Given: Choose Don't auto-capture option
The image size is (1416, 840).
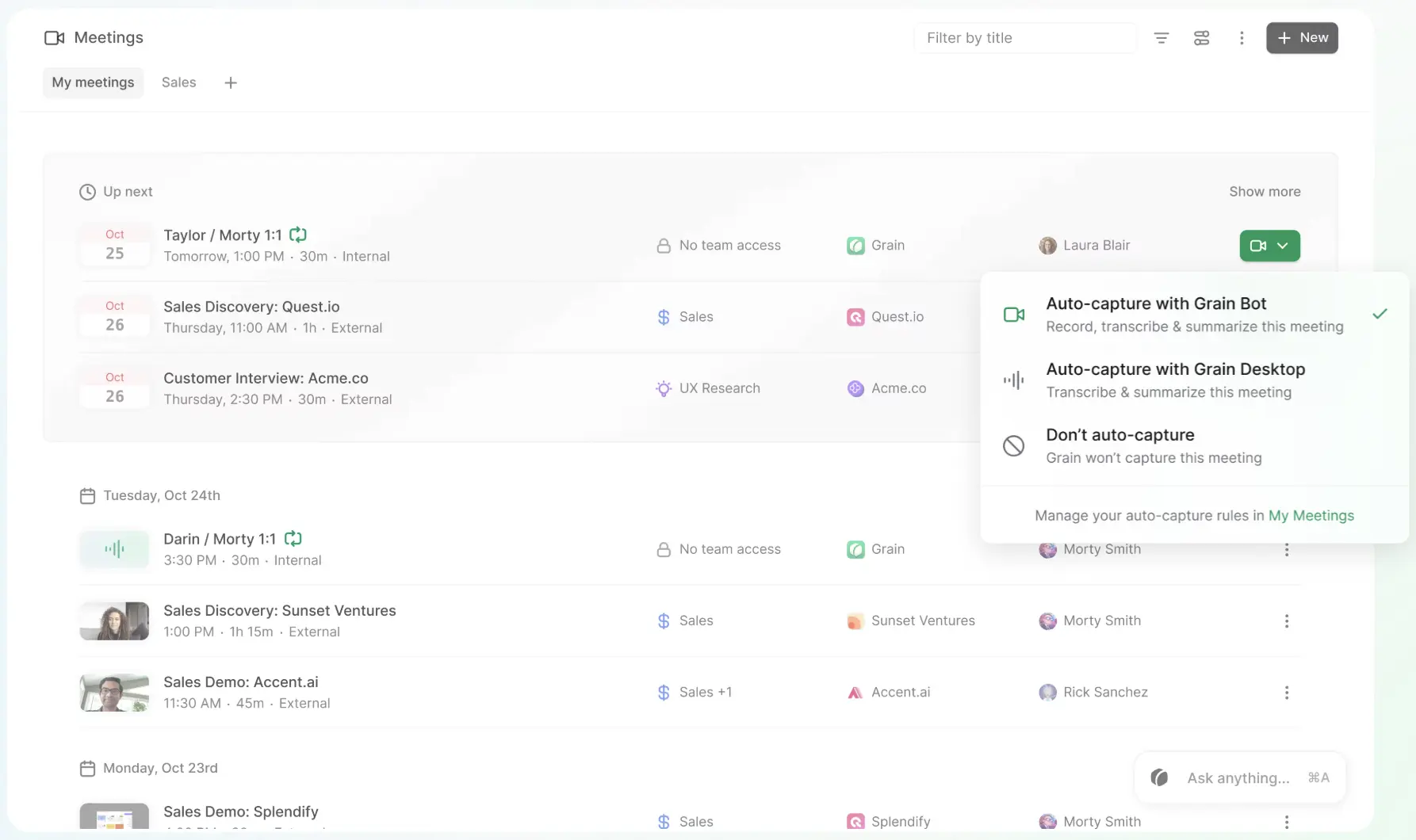Looking at the screenshot, I should point(1195,446).
